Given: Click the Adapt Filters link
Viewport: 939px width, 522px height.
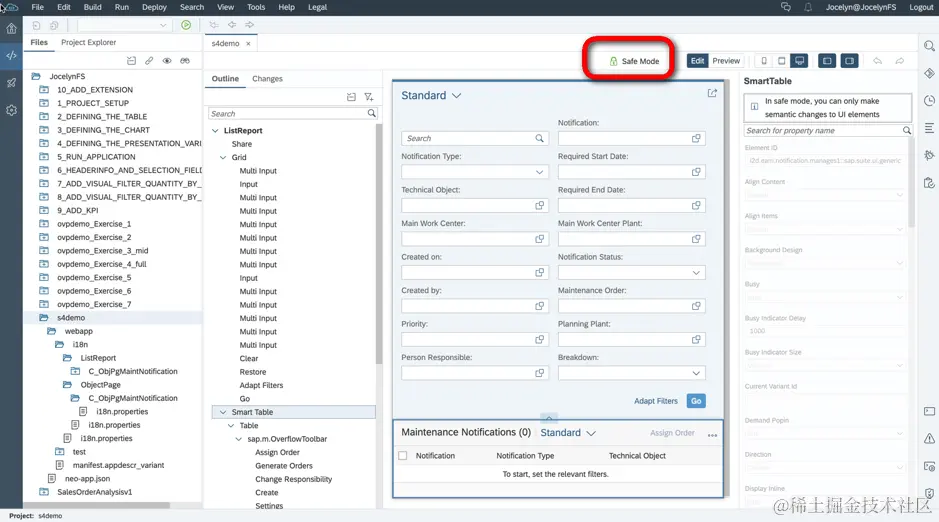Looking at the screenshot, I should (656, 401).
